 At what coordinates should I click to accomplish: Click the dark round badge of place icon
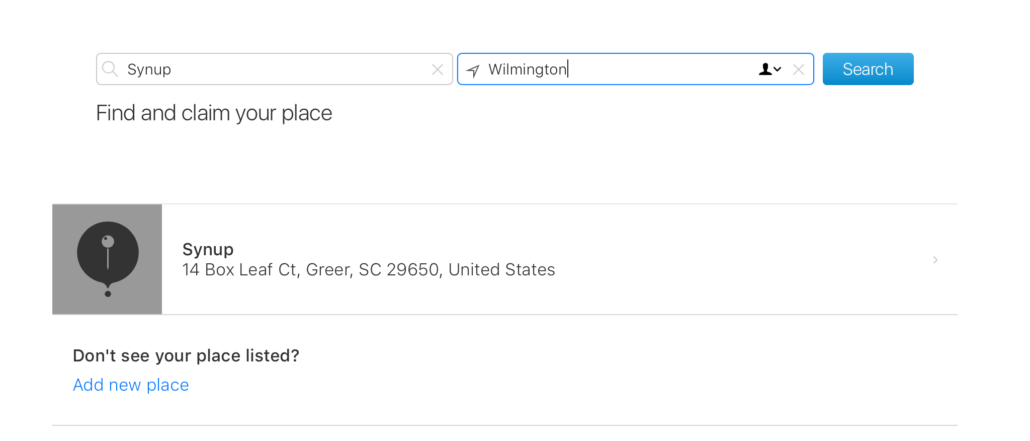tap(108, 253)
